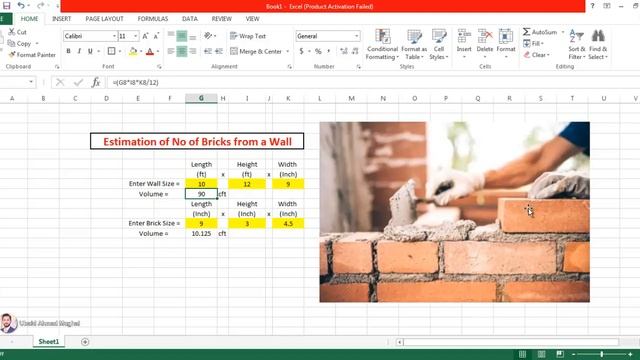Activate Format Painter

pyautogui.click(x=32, y=55)
